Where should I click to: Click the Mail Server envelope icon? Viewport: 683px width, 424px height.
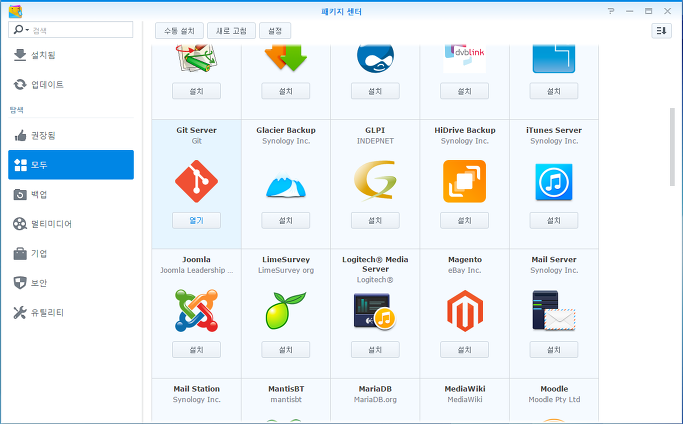[x=554, y=310]
